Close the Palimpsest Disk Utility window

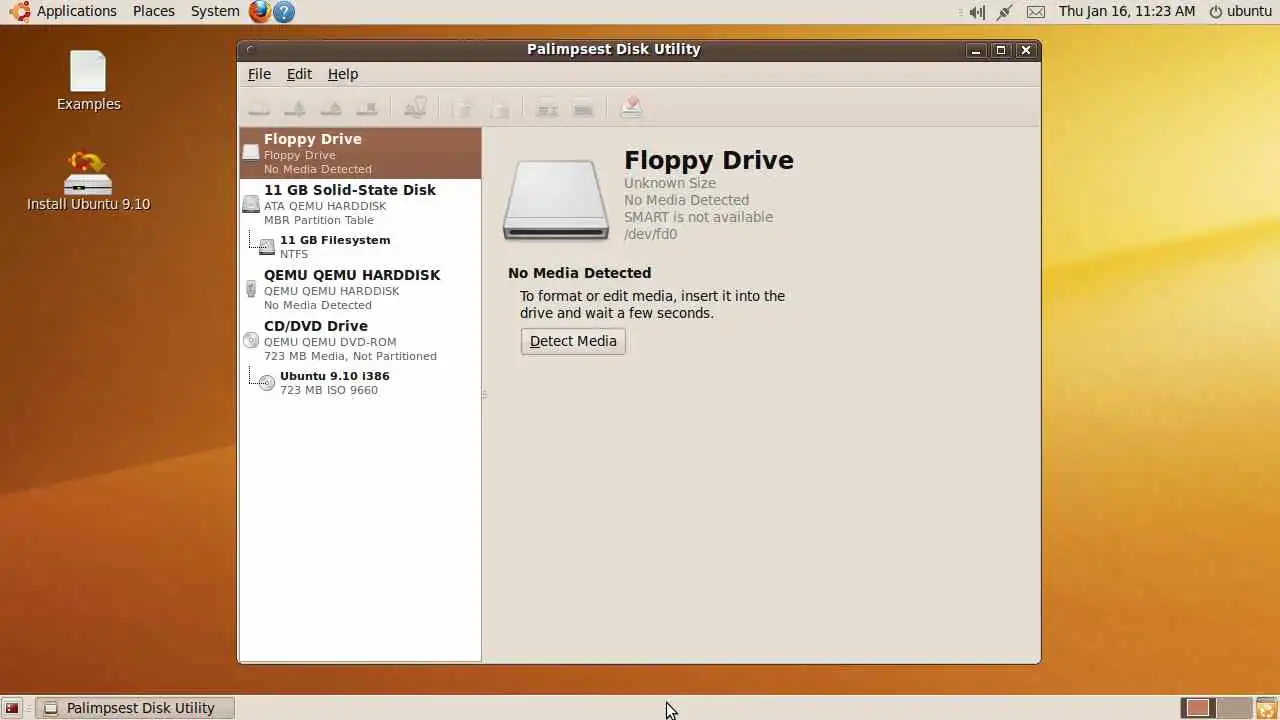[x=1025, y=50]
